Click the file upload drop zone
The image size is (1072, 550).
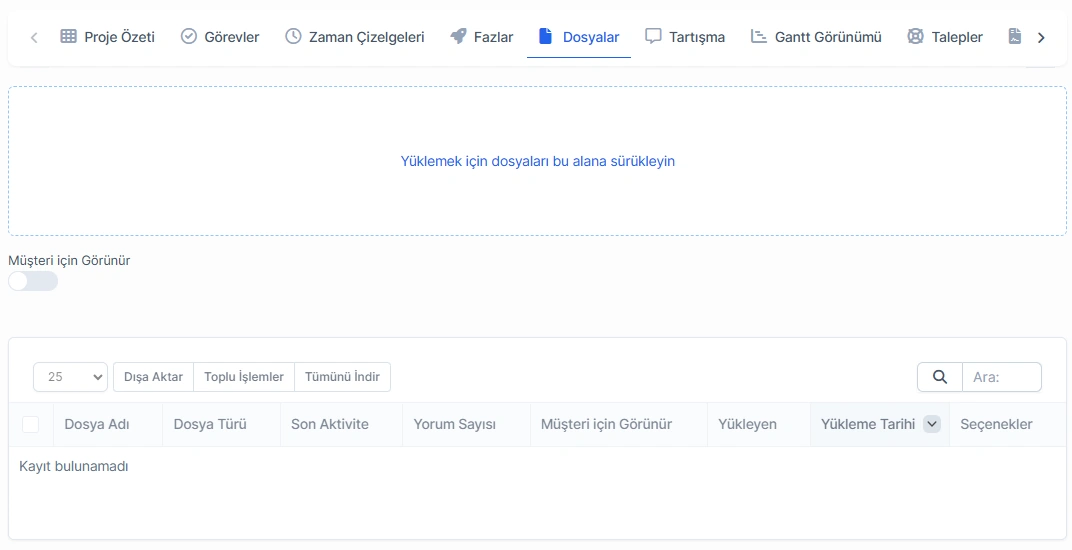pyautogui.click(x=537, y=161)
